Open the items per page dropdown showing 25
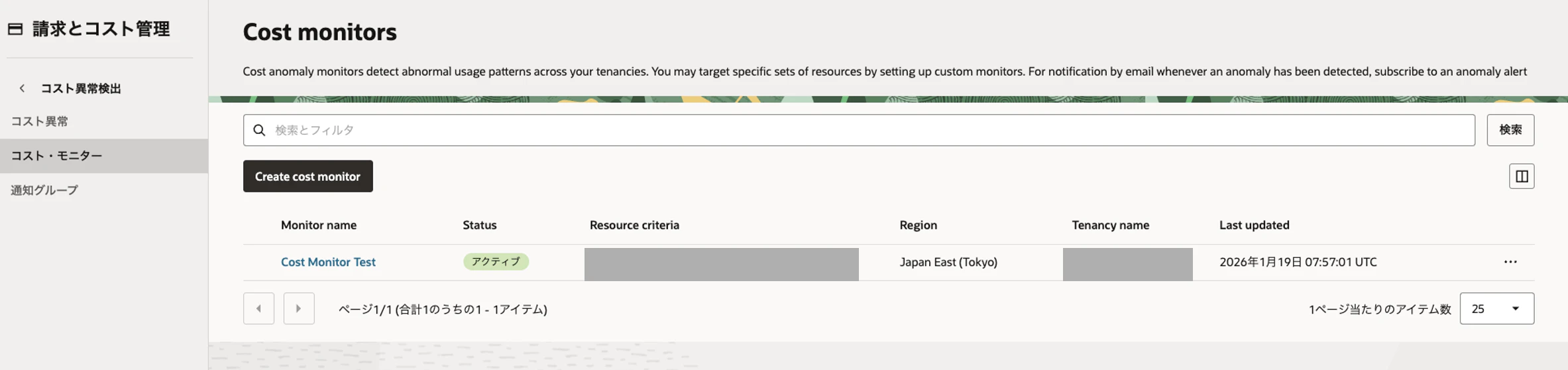The image size is (1568, 370). [1496, 308]
